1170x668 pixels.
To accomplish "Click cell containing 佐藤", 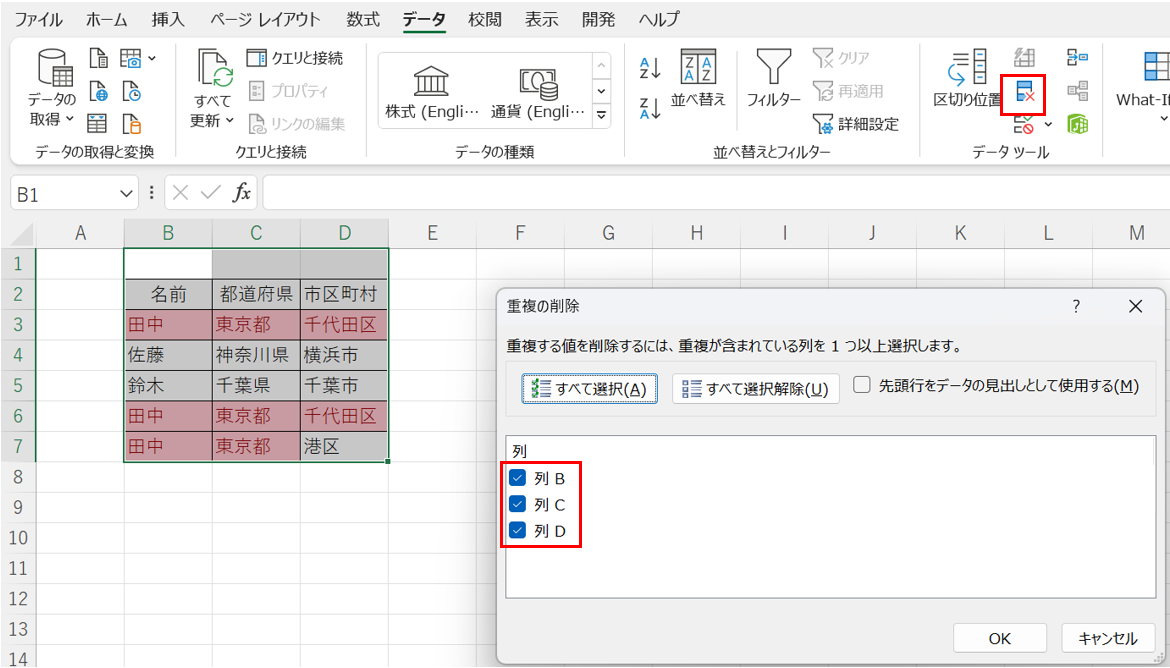I will coord(168,355).
